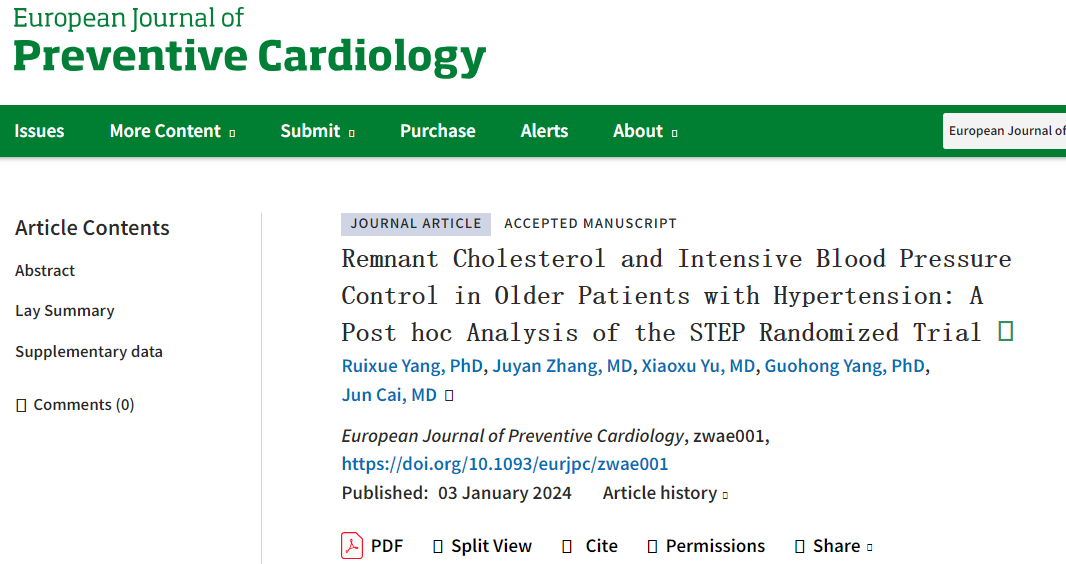
Task: Click the Permissions icon
Action: (652, 546)
